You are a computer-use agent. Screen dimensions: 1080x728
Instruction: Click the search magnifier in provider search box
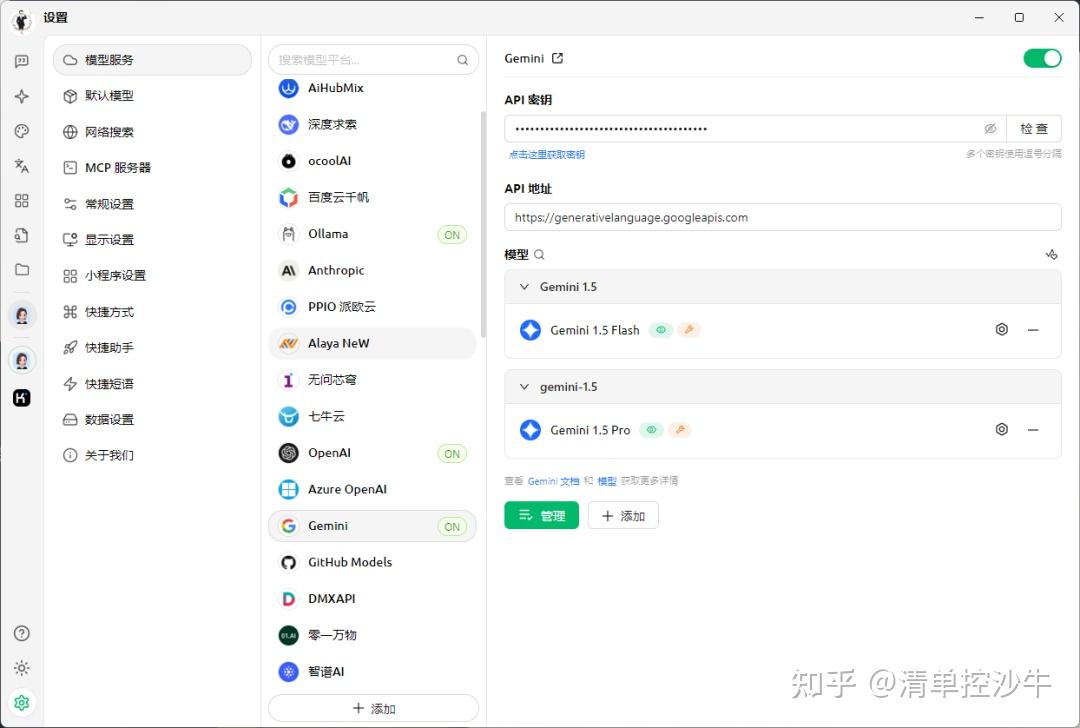tap(463, 60)
